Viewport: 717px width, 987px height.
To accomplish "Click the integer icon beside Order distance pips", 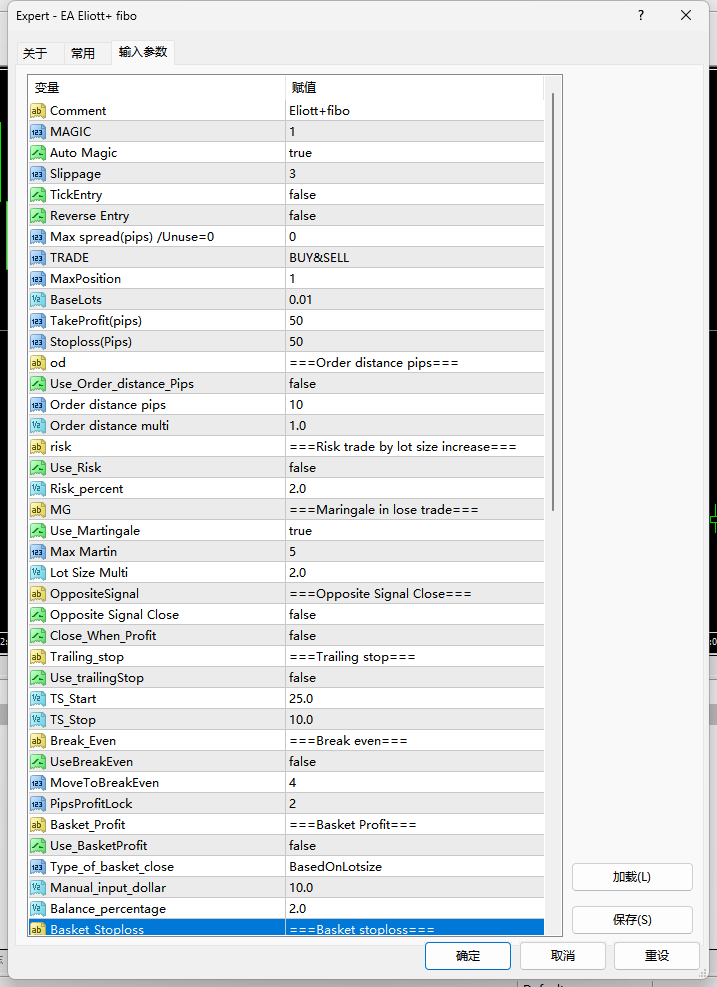I will click(38, 405).
